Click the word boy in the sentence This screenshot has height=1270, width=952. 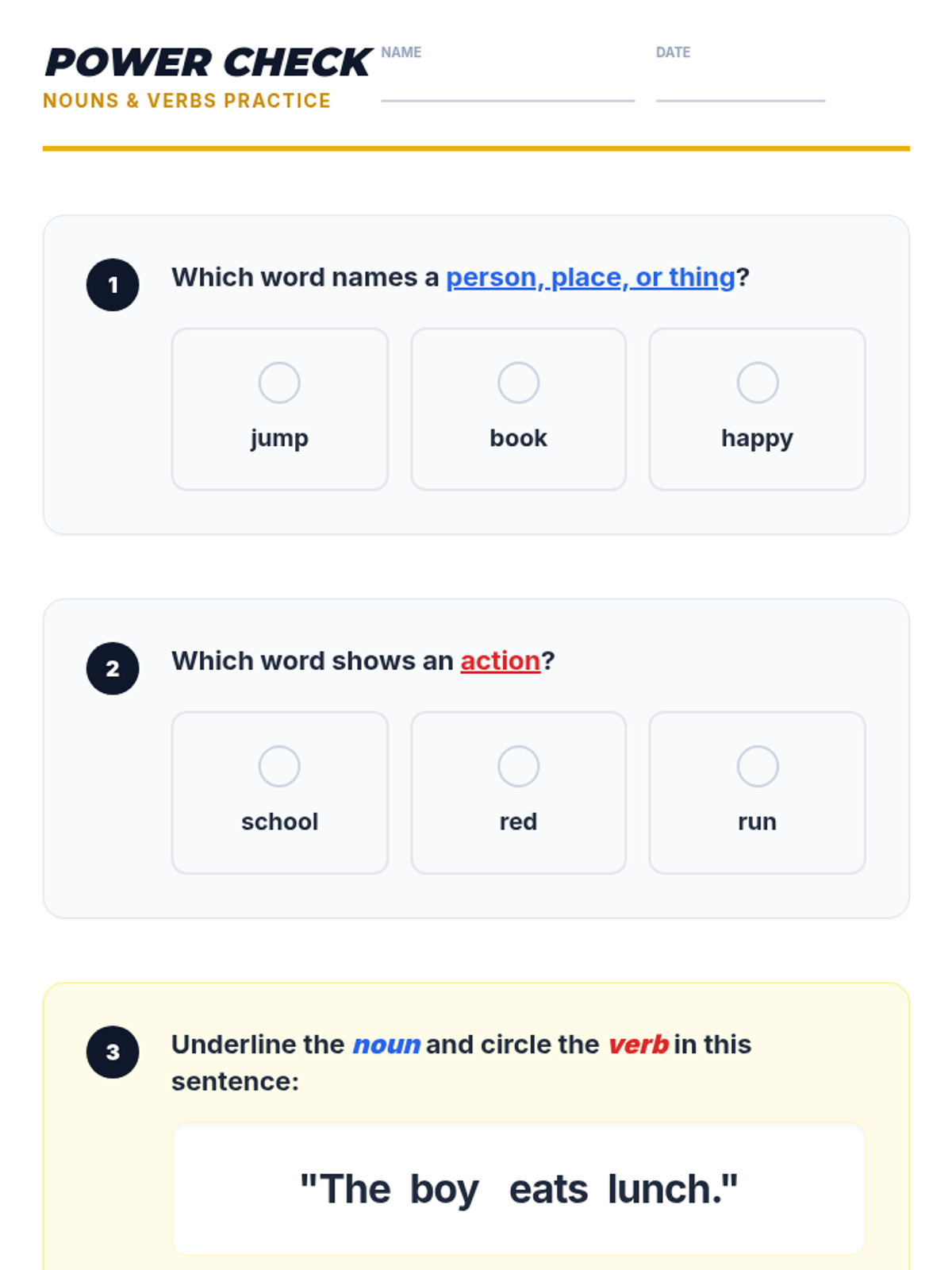pyautogui.click(x=444, y=1190)
